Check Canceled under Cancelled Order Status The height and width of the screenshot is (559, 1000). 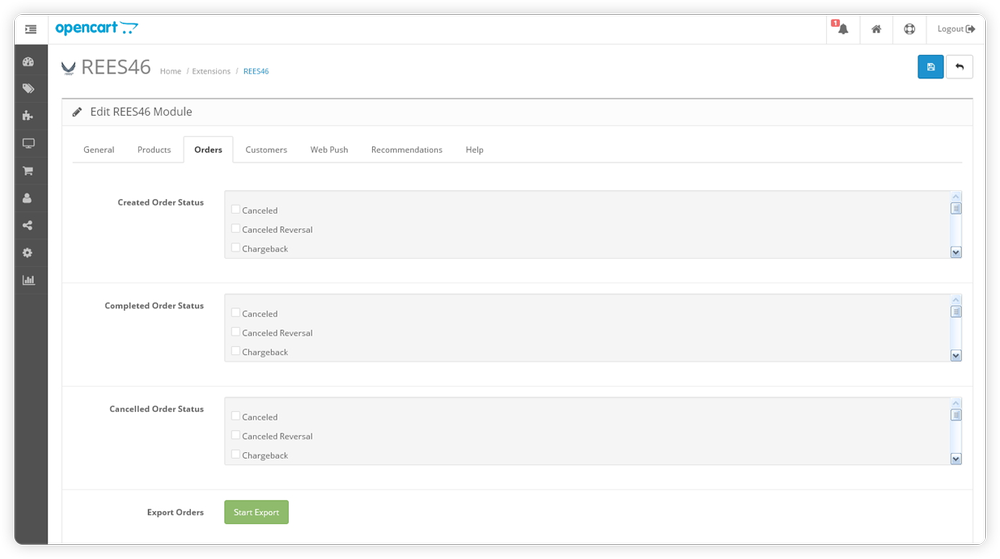(x=235, y=416)
